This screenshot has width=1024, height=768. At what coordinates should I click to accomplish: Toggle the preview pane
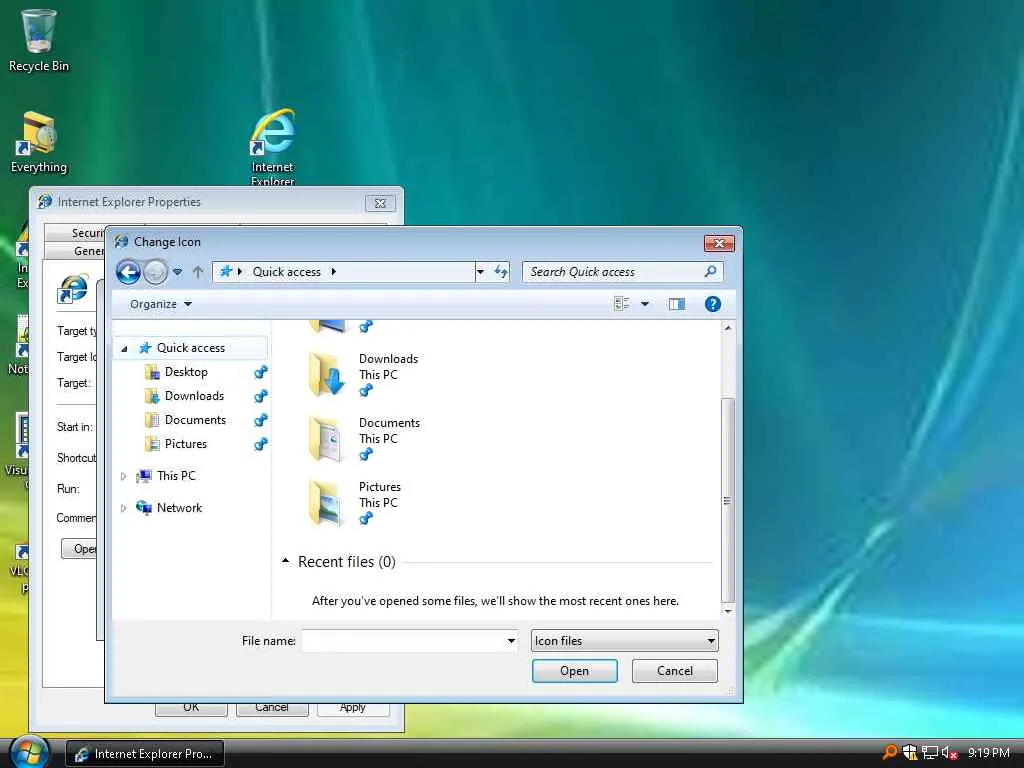coord(677,304)
